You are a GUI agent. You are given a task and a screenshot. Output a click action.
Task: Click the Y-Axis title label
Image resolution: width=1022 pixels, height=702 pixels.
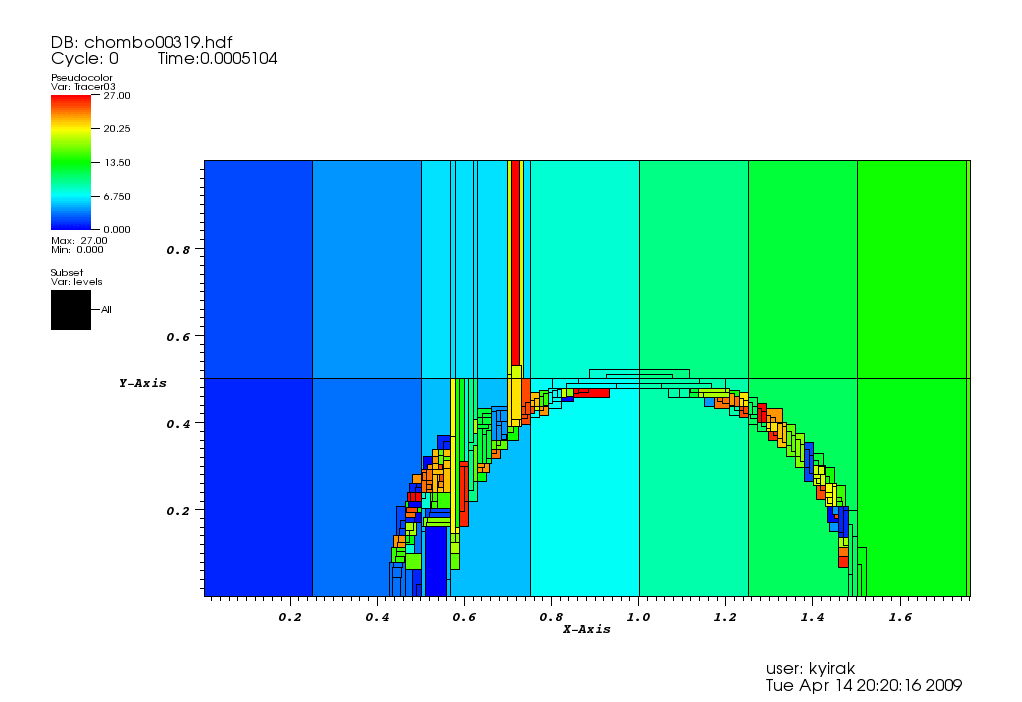tap(142, 383)
